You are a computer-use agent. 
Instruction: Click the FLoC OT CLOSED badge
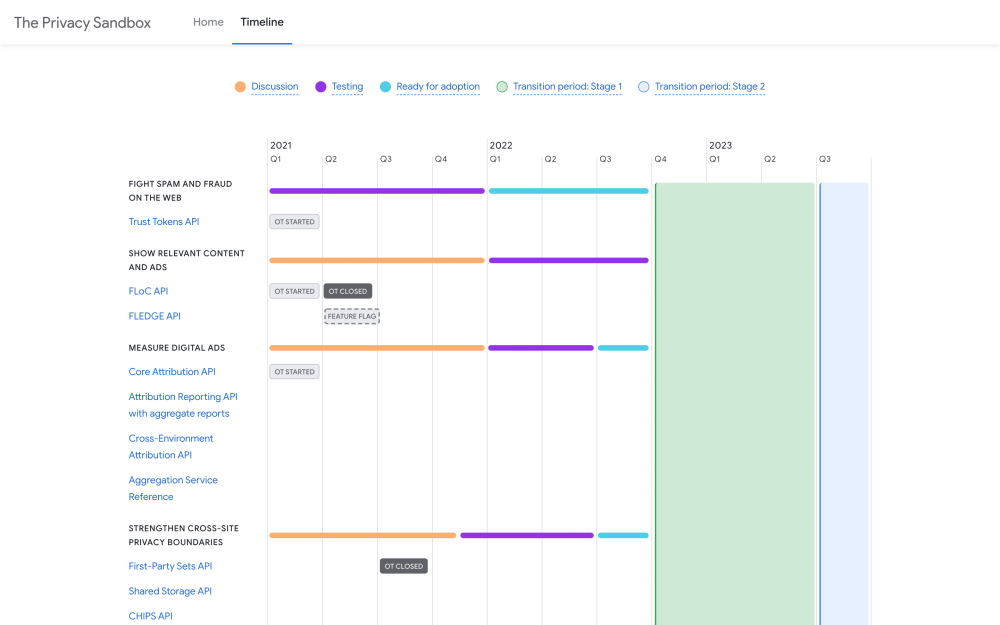tap(348, 291)
